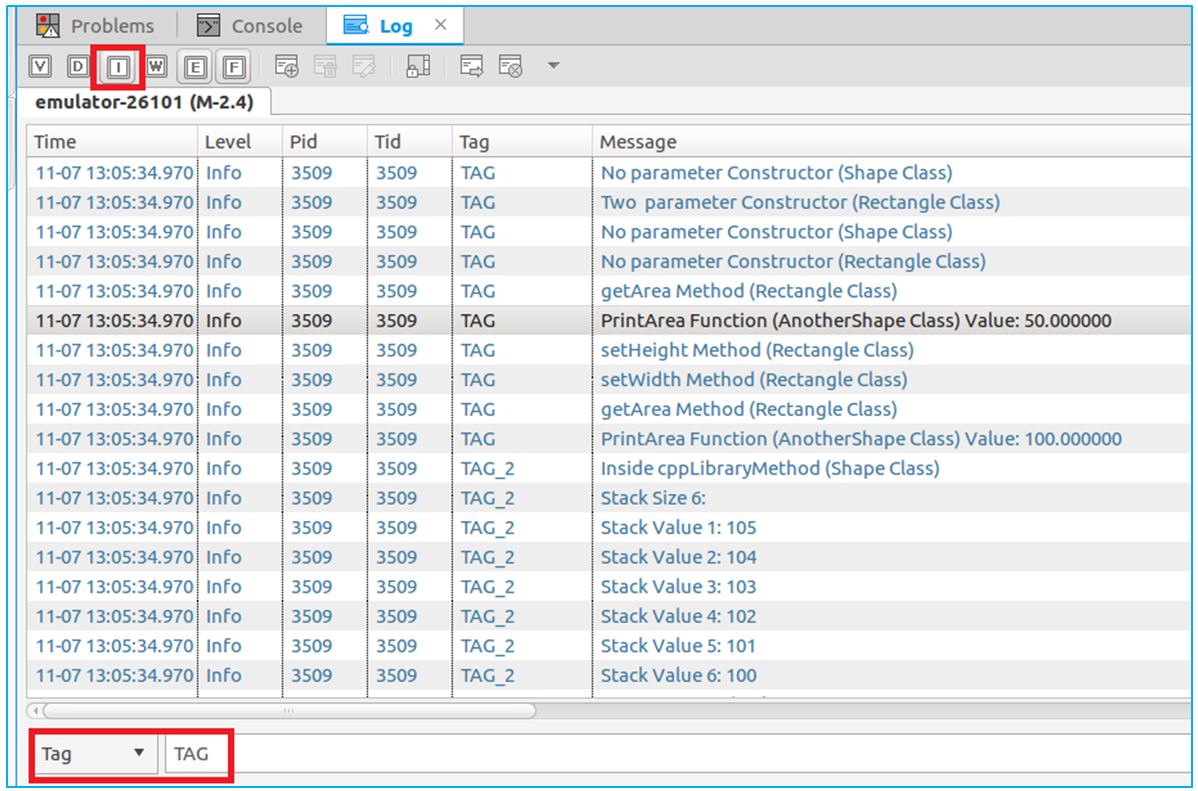1198x791 pixels.
Task: Close the Log tab
Action: (441, 25)
